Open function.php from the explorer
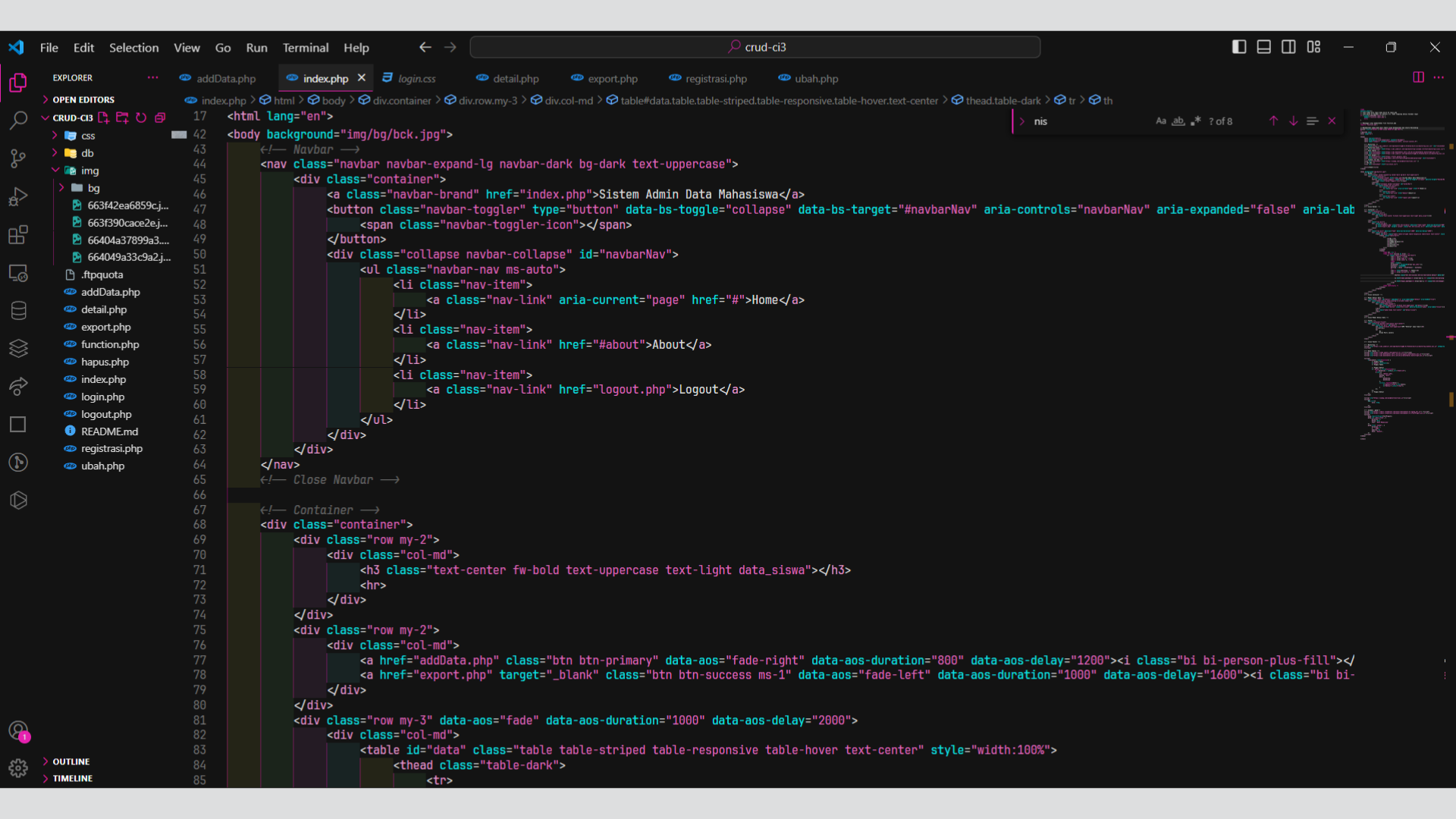The image size is (1456, 819). click(110, 344)
